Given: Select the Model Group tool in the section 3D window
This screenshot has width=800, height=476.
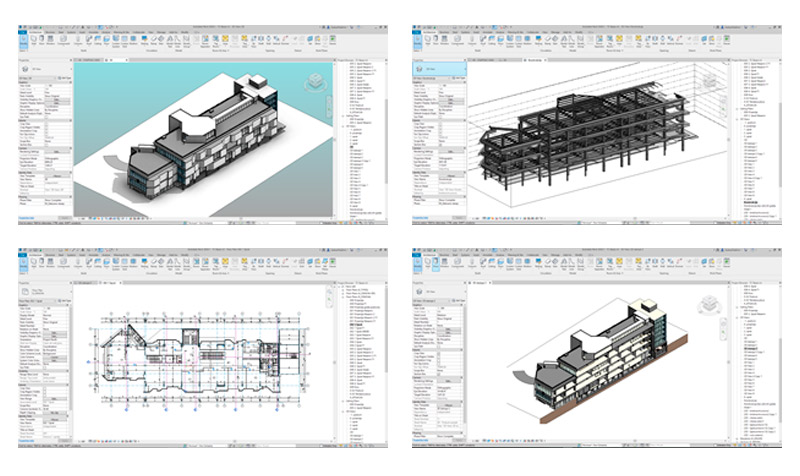Looking at the screenshot, I should [x=581, y=264].
